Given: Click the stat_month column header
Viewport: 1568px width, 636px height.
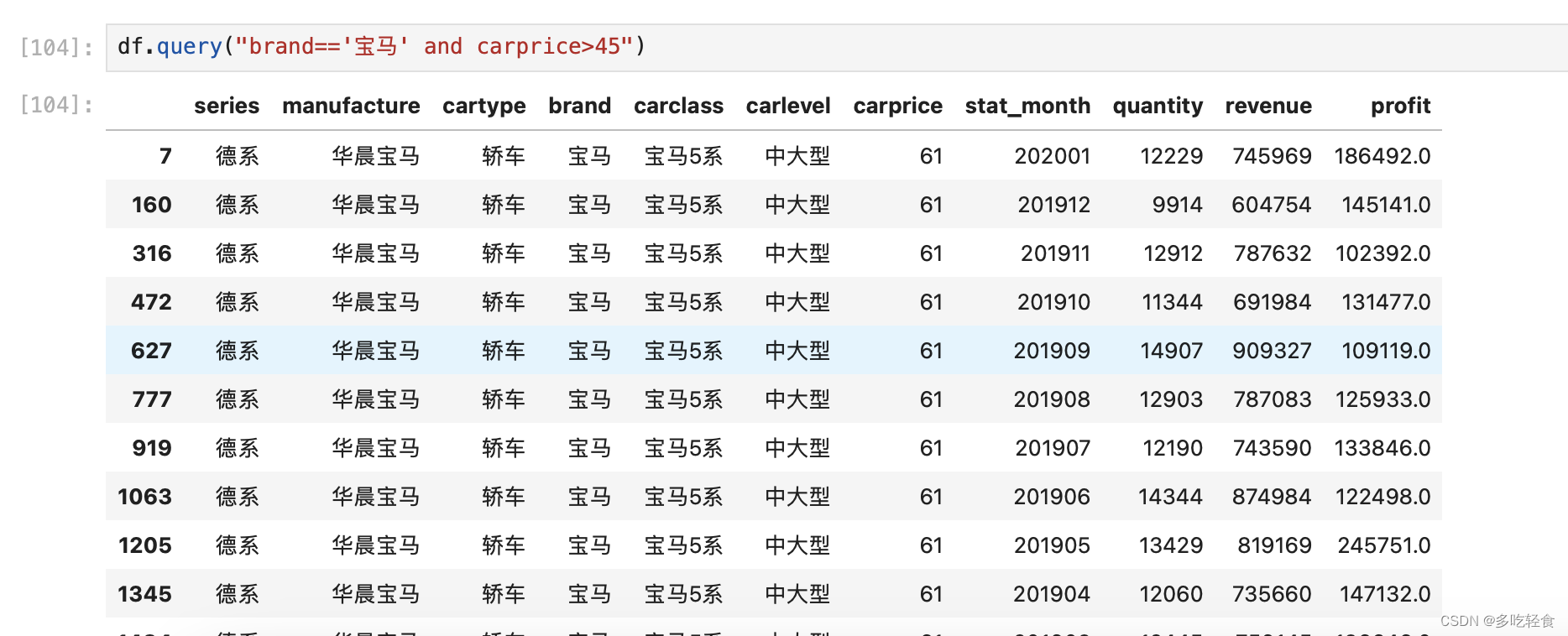Looking at the screenshot, I should [1027, 107].
